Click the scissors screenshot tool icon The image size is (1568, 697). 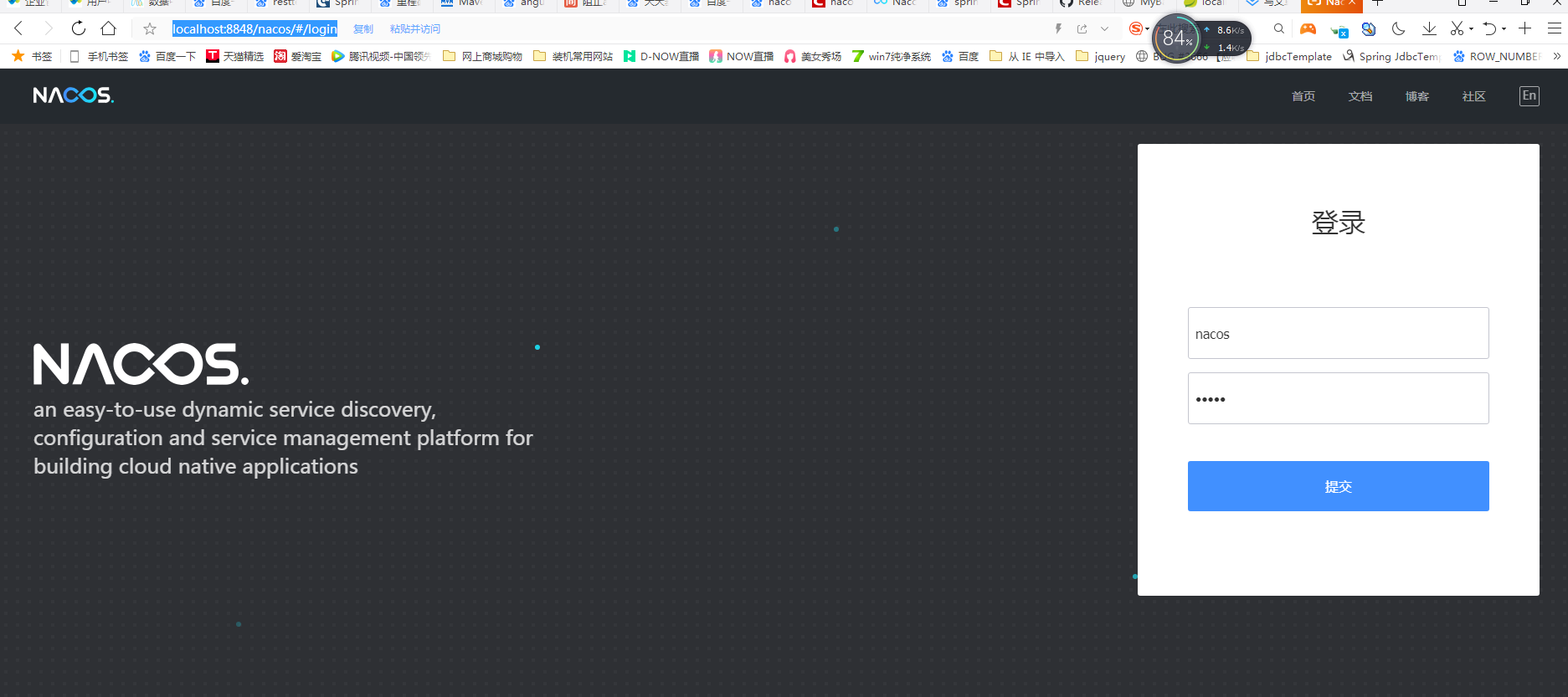click(x=1457, y=28)
